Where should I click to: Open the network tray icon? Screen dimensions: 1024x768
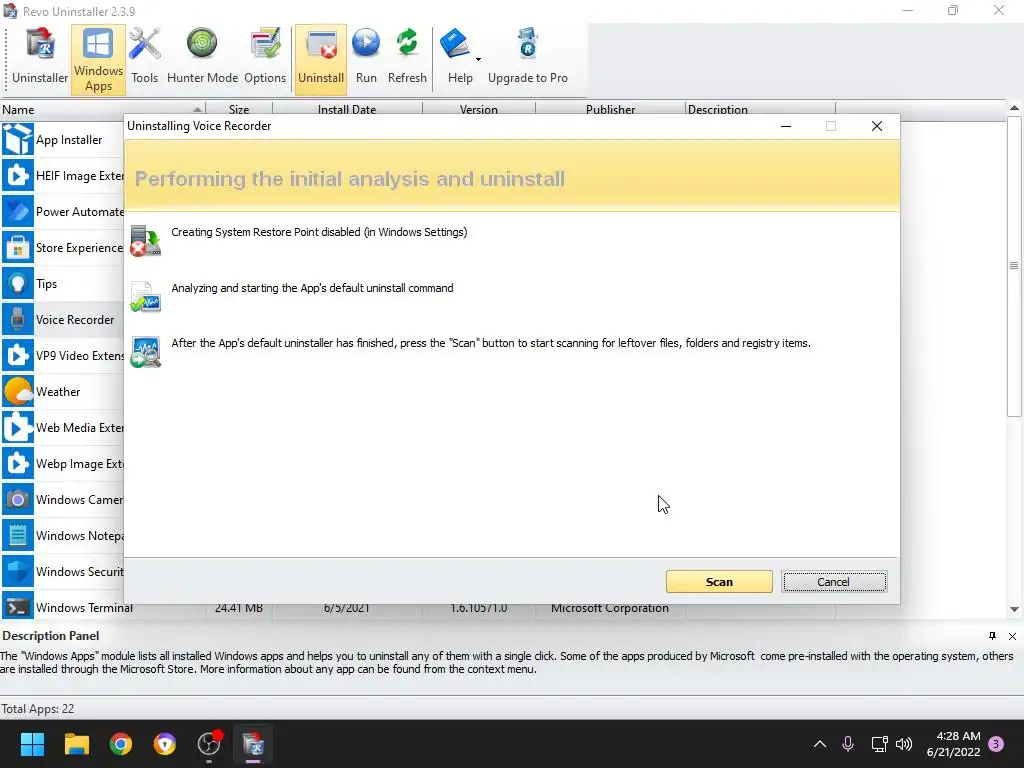click(x=879, y=744)
